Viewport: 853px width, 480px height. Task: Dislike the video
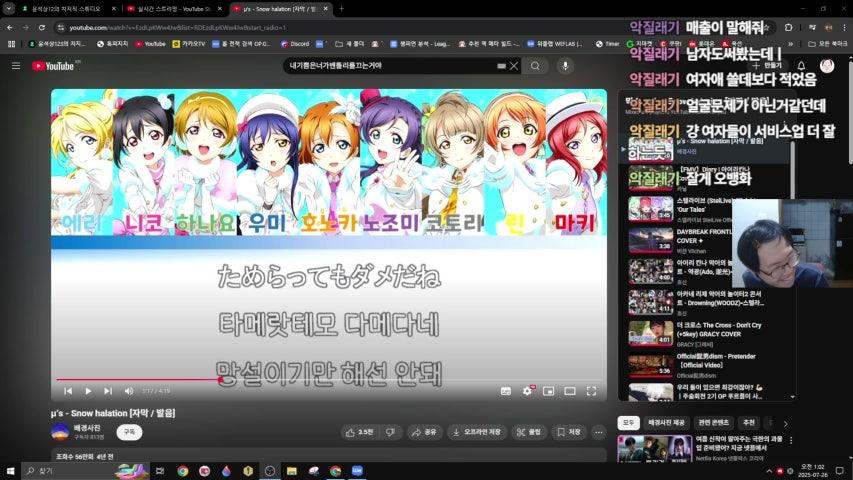pyautogui.click(x=390, y=432)
